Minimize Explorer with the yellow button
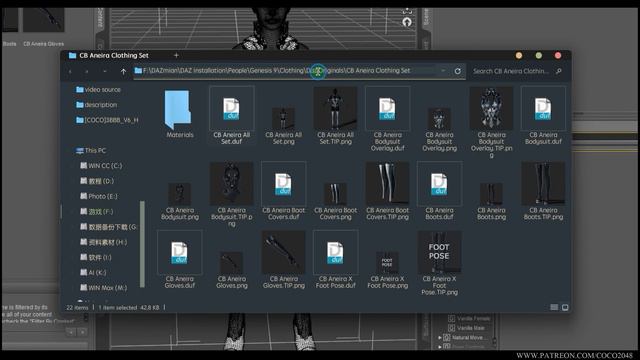Image resolution: width=640 pixels, height=360 pixels. tap(519, 56)
